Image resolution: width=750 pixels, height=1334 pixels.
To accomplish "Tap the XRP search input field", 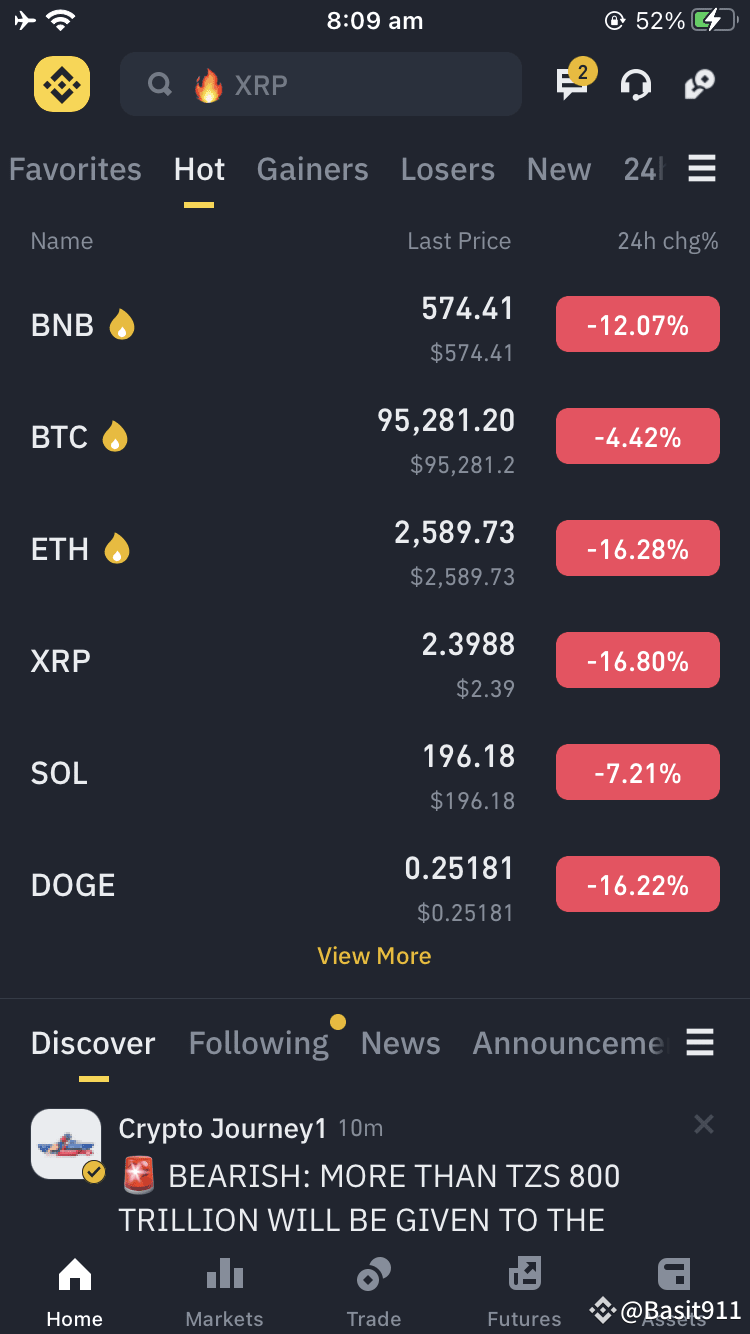I will pyautogui.click(x=321, y=85).
